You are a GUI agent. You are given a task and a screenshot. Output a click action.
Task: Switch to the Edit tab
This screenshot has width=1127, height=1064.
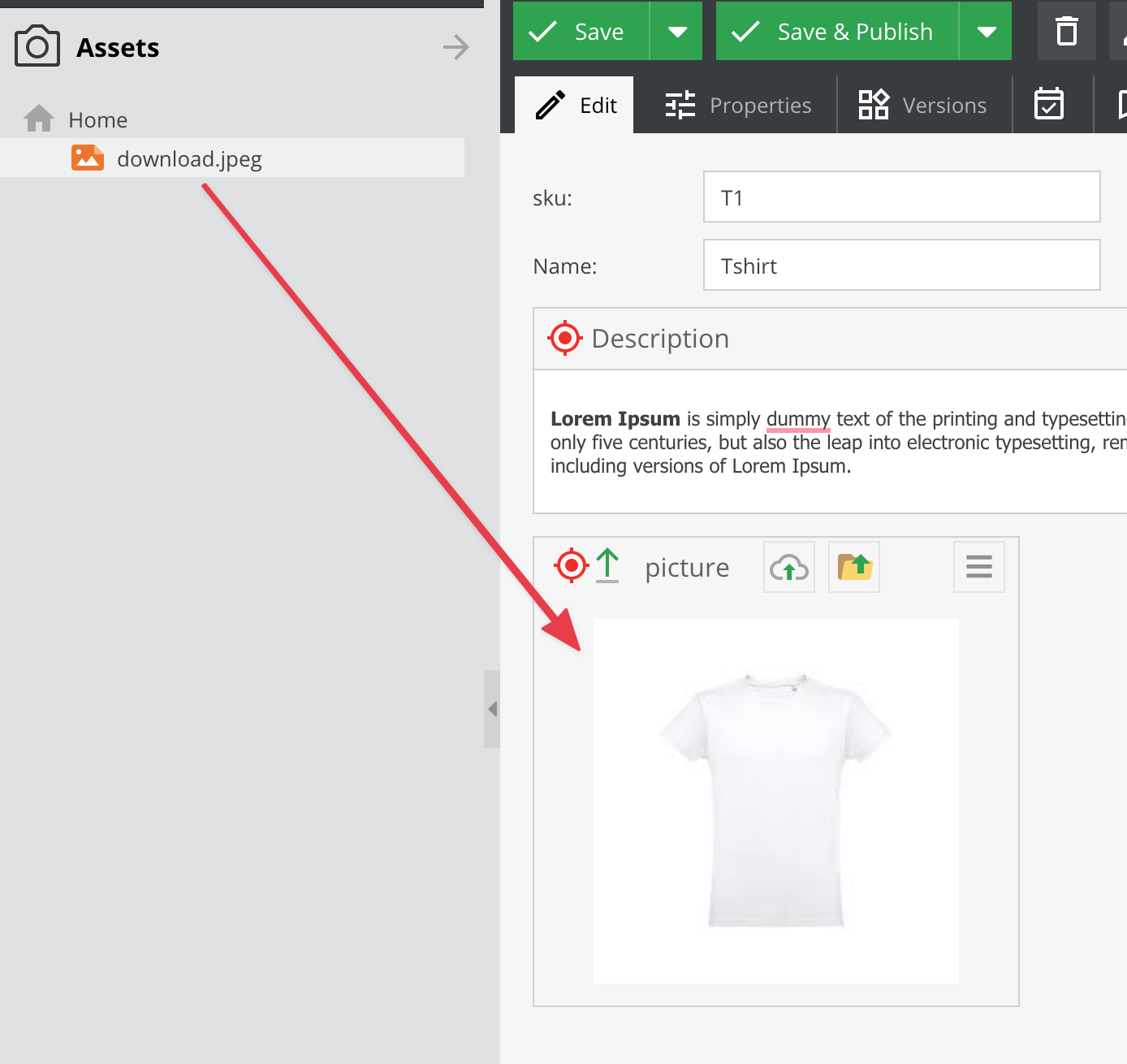tap(575, 106)
